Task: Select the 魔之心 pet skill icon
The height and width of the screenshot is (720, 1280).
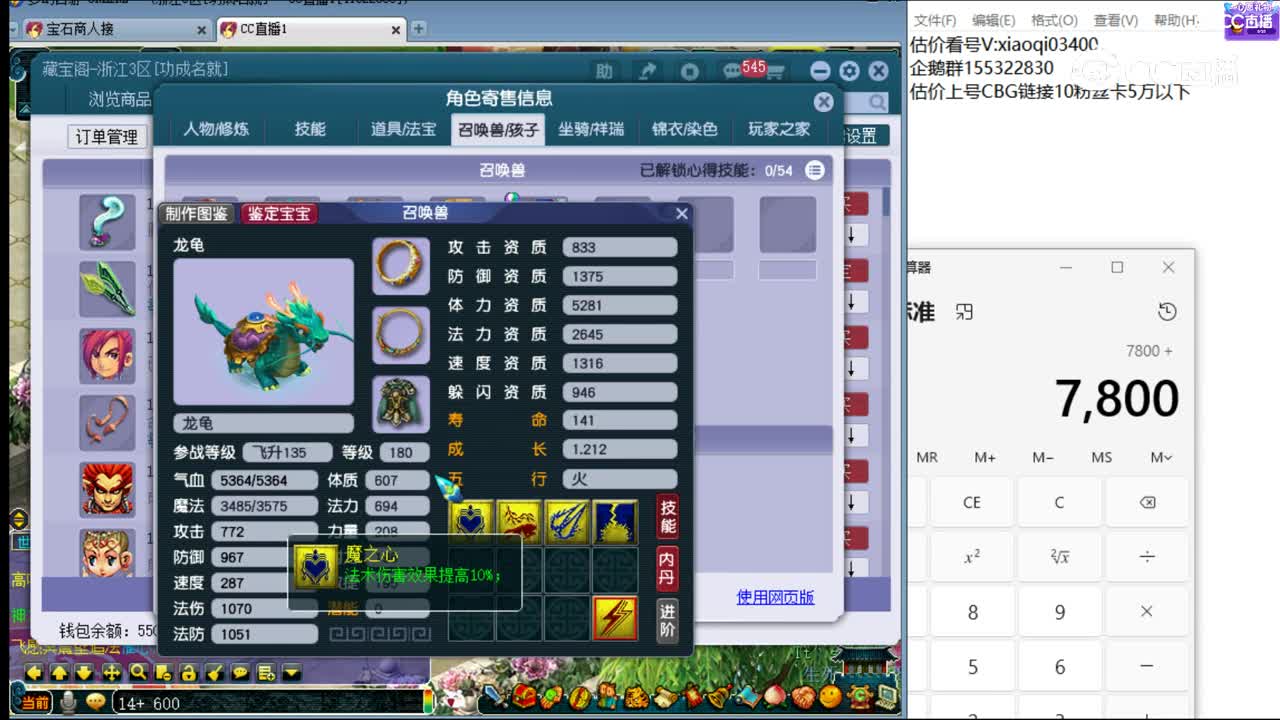Action: click(471, 519)
